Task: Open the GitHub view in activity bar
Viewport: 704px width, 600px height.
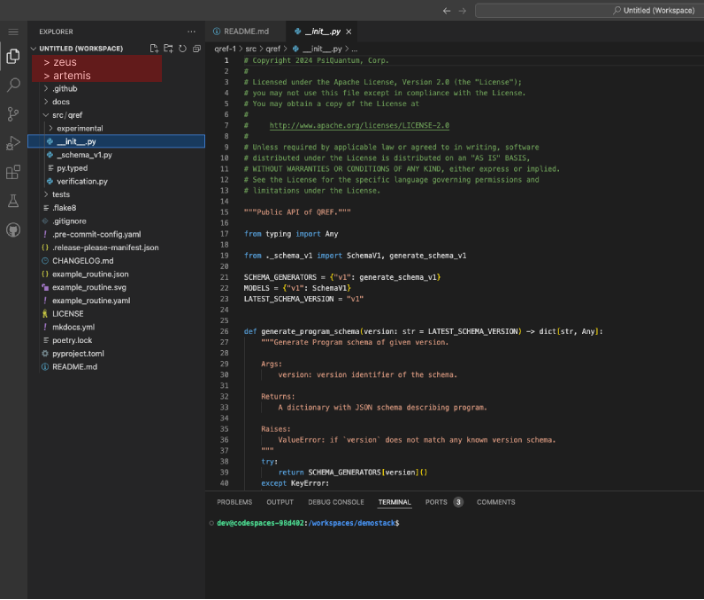Action: click(13, 230)
